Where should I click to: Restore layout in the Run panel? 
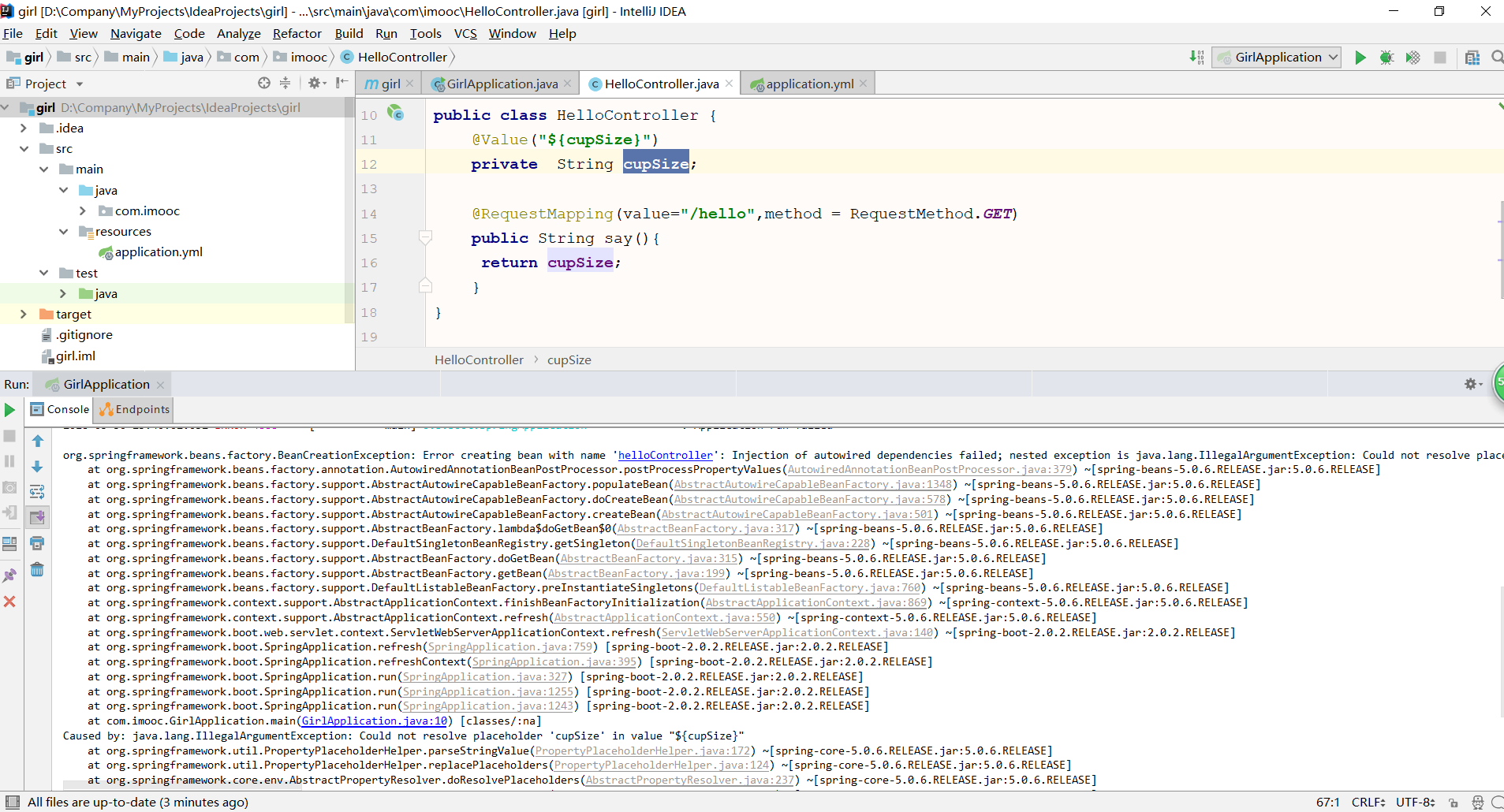pyautogui.click(x=9, y=544)
